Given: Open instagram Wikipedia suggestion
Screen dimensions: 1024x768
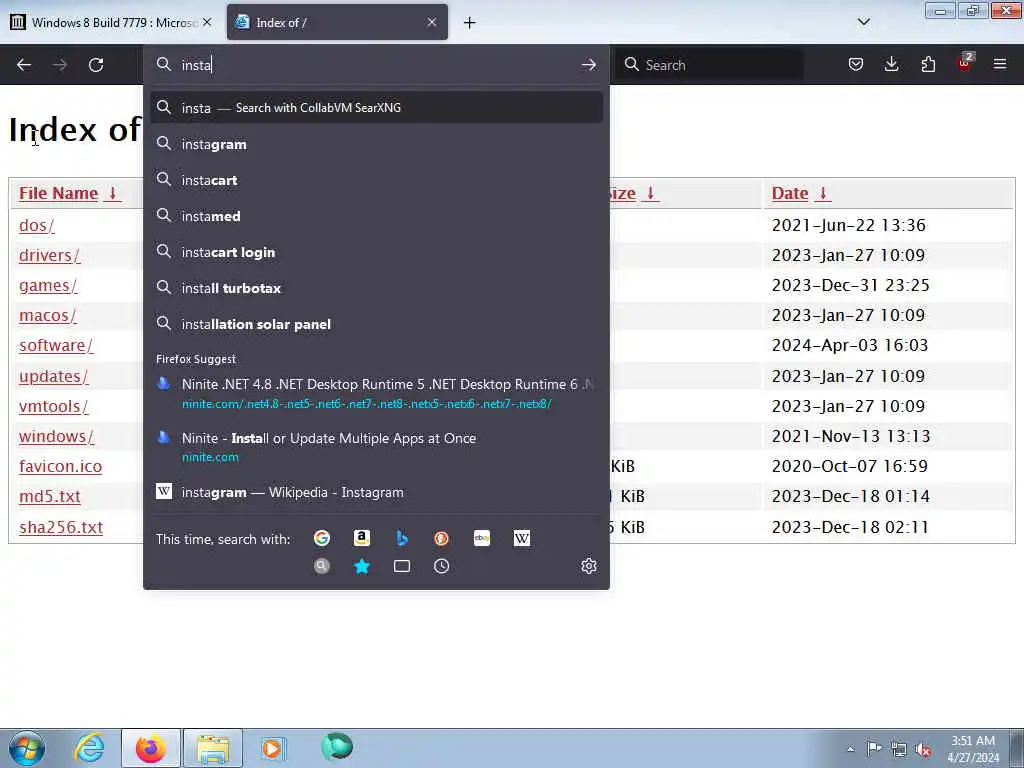Looking at the screenshot, I should coord(376,492).
